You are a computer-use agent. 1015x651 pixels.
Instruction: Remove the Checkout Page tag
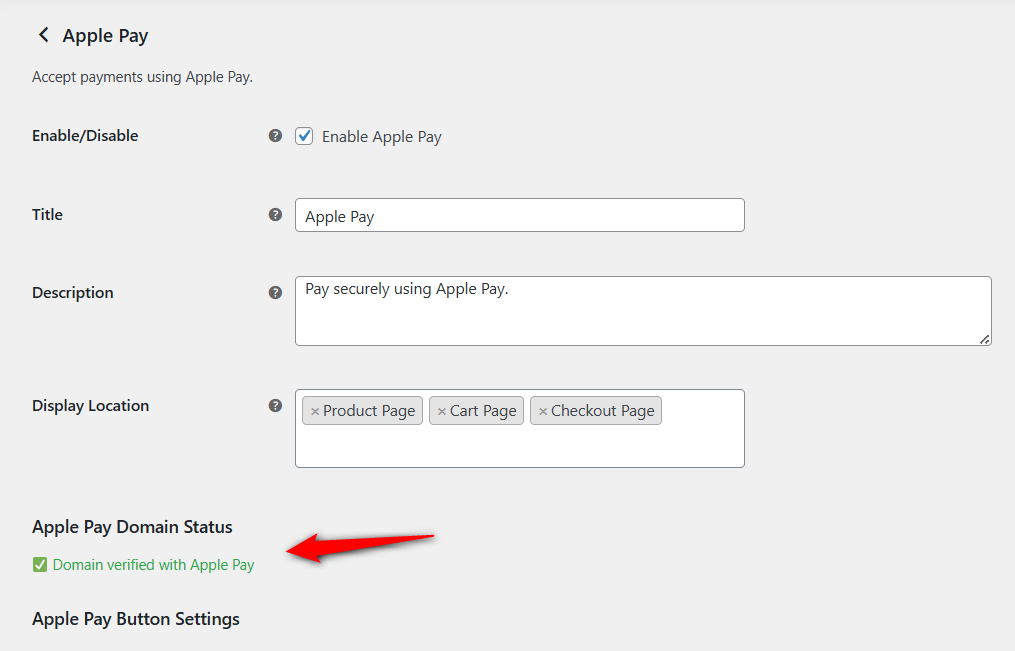(x=543, y=412)
